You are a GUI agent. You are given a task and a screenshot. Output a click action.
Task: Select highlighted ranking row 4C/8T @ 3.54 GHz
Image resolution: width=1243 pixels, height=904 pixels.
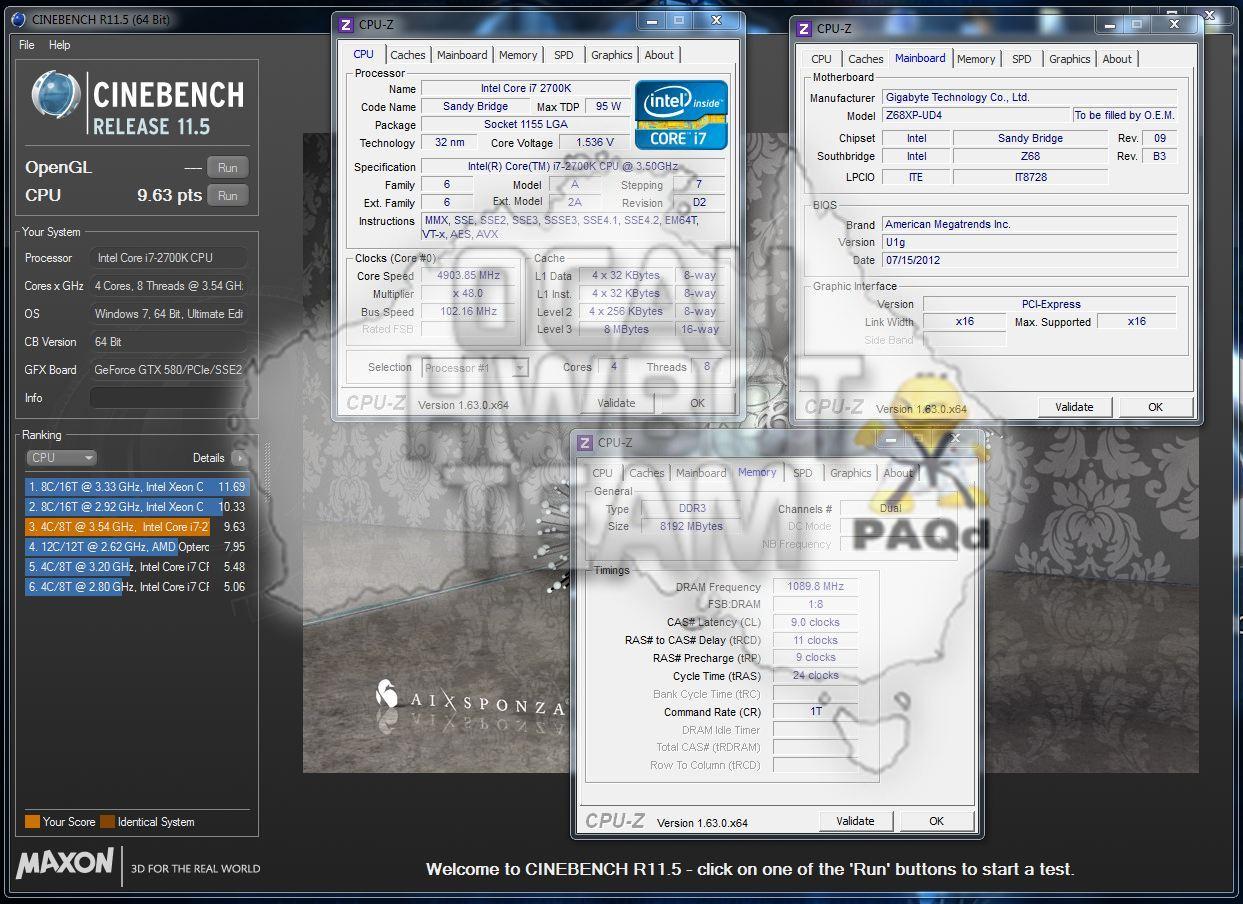[136, 527]
